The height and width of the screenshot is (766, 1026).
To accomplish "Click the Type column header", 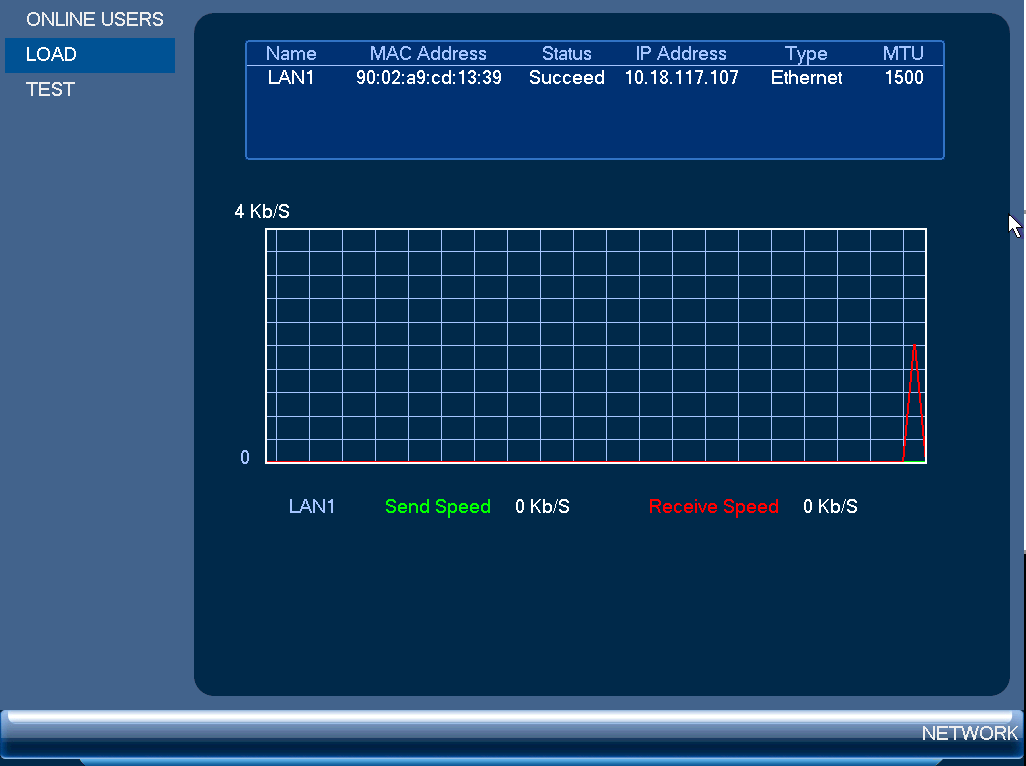I will tap(806, 54).
